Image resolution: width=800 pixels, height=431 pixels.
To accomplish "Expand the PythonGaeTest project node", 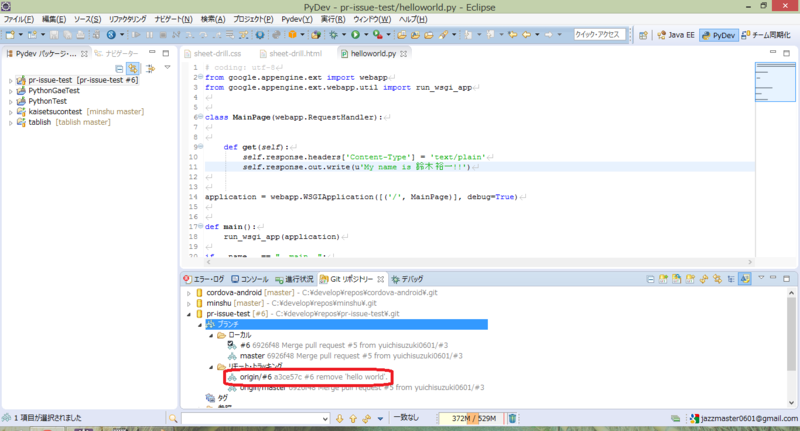I will click(10, 91).
